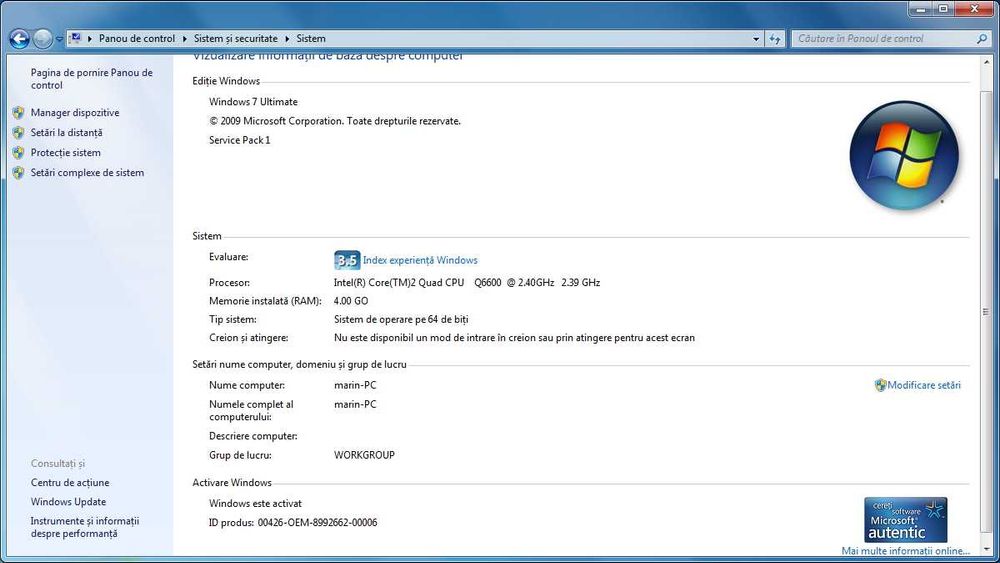This screenshot has width=1000, height=563.
Task: Click the scrollbar down arrow
Action: [x=986, y=549]
